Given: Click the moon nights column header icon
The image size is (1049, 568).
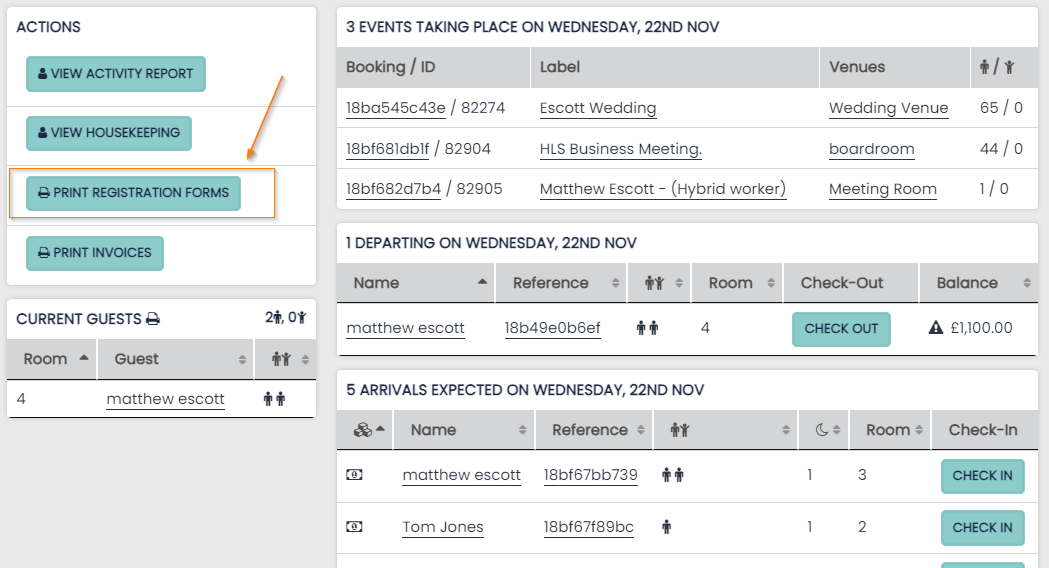Looking at the screenshot, I should [821, 430].
